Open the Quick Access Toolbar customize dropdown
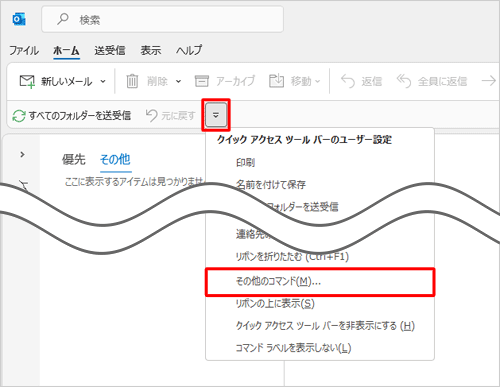The height and width of the screenshot is (387, 500). (216, 115)
